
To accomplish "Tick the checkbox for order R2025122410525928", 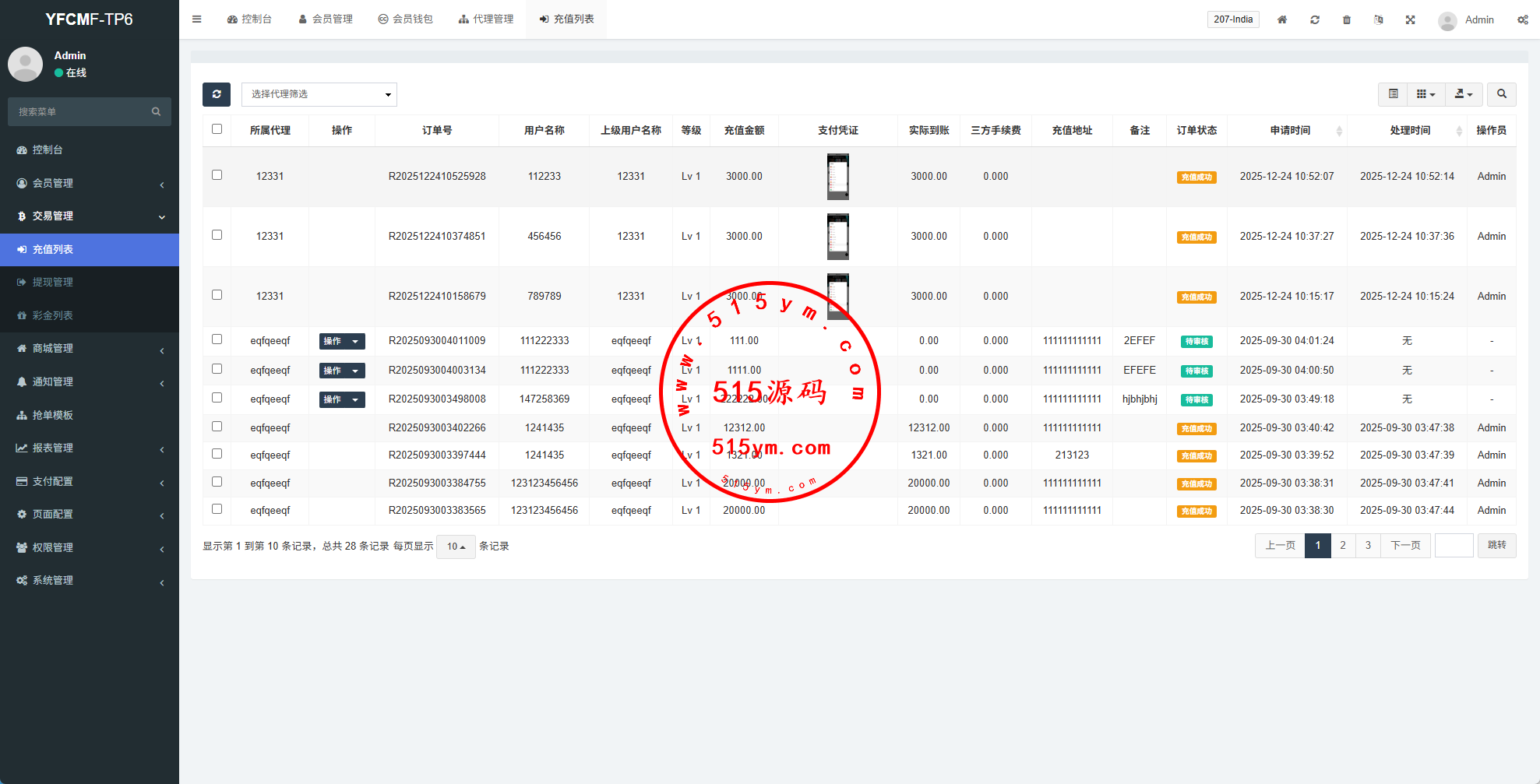I will pyautogui.click(x=217, y=175).
